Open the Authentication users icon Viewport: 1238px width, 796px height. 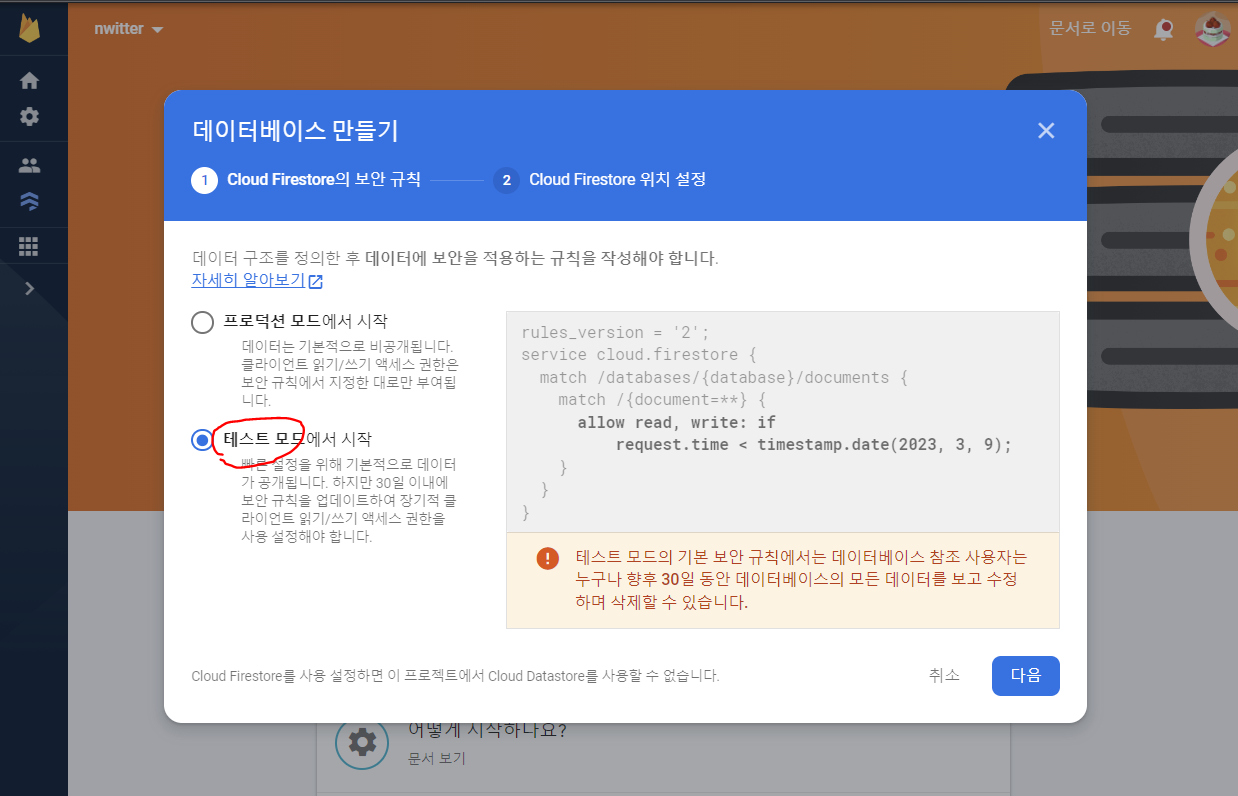tap(30, 166)
